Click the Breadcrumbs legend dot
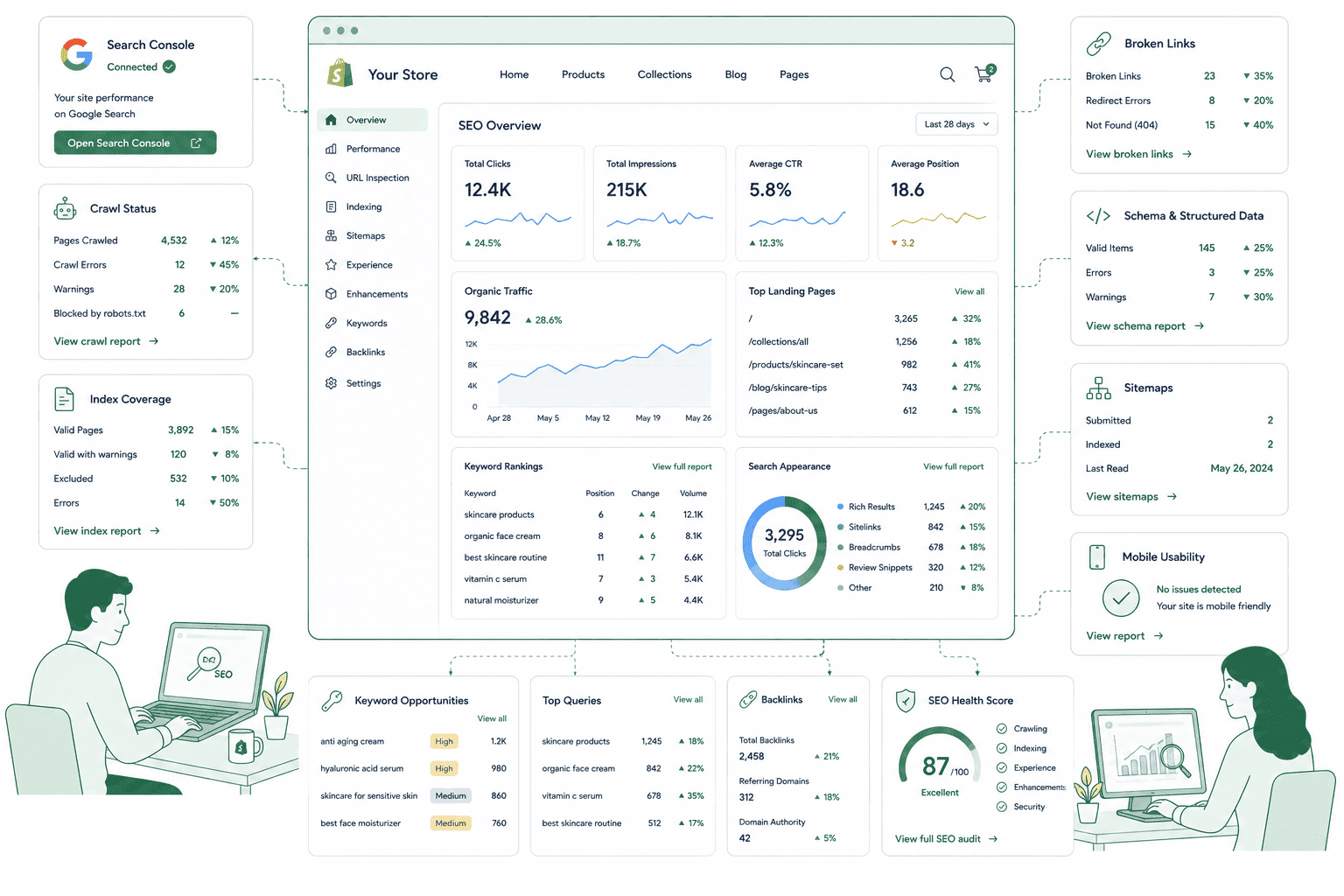This screenshot has height=896, width=1344. click(840, 547)
